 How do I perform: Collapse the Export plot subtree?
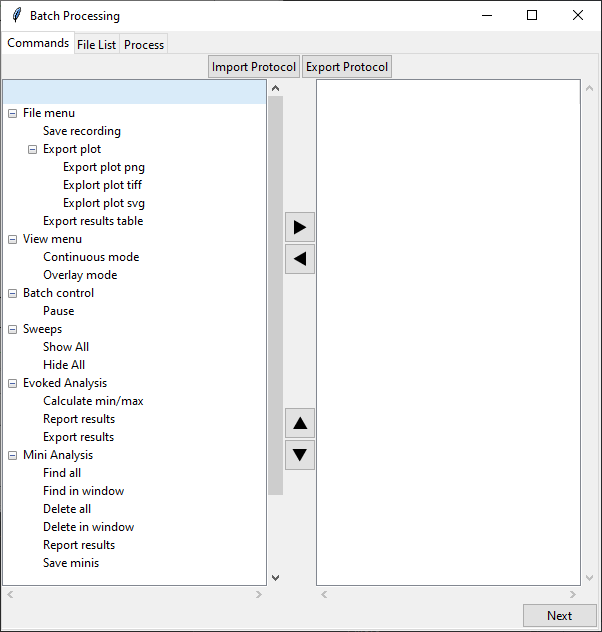tap(32, 150)
